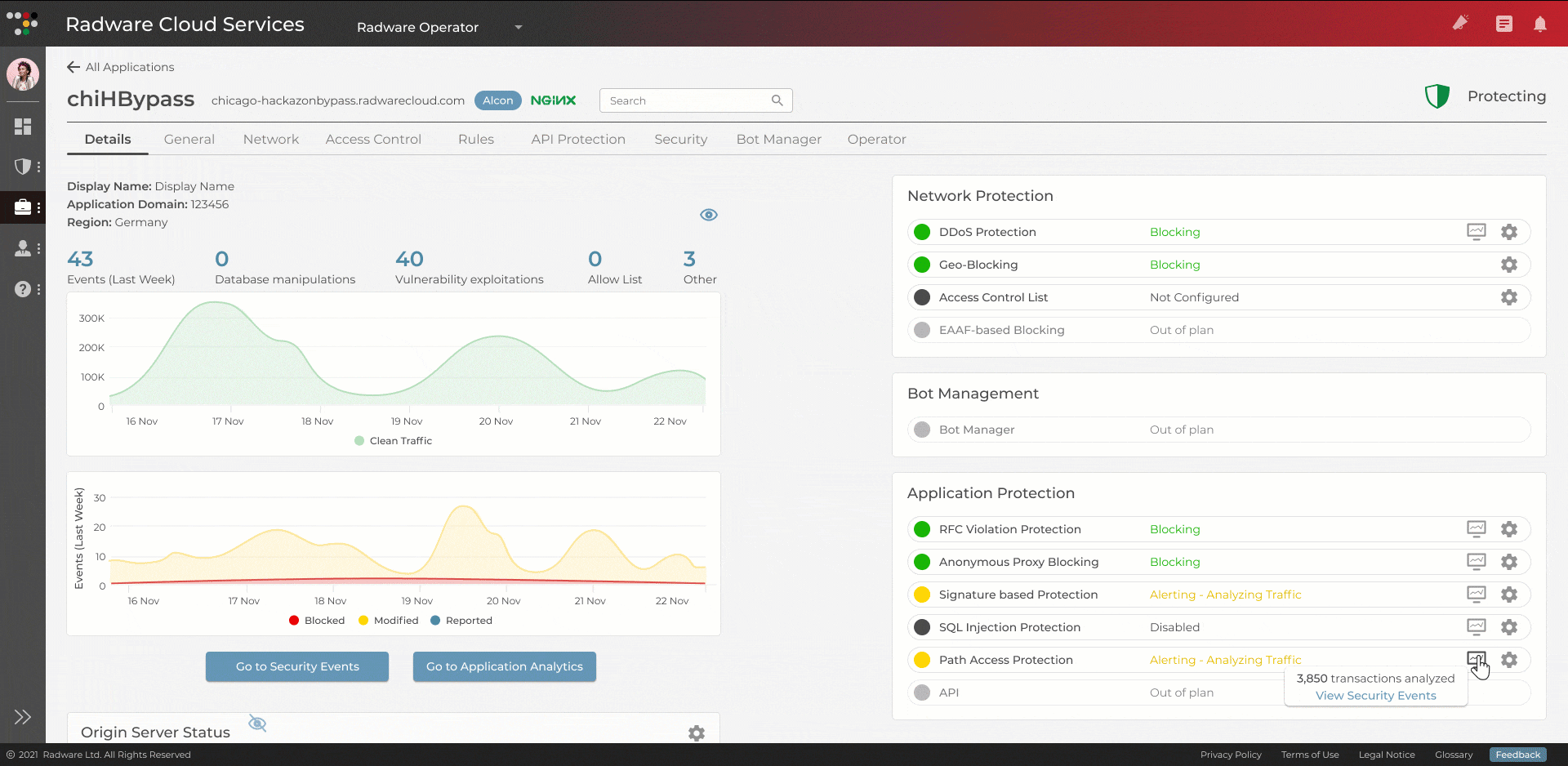Click the document notes icon in header

1503,24
